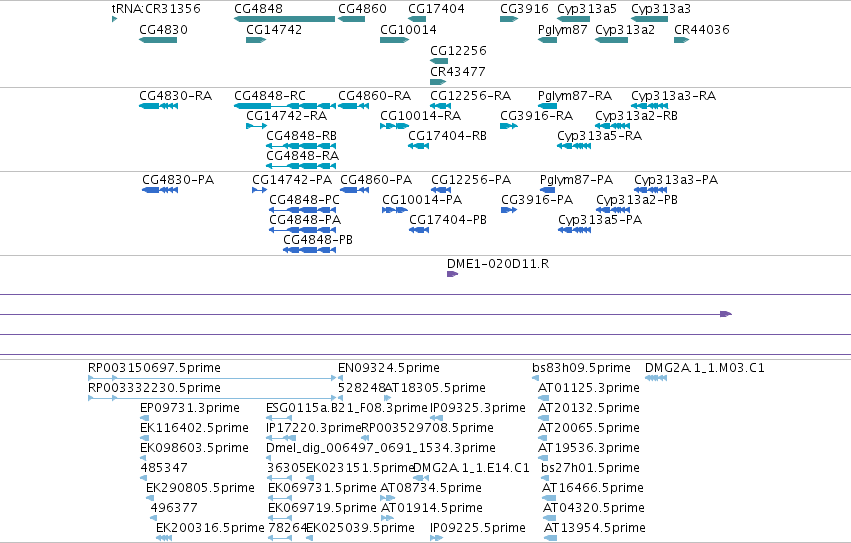This screenshot has width=851, height=543.
Task: Select the CG12256-RA transcript label
Action: pos(471,96)
